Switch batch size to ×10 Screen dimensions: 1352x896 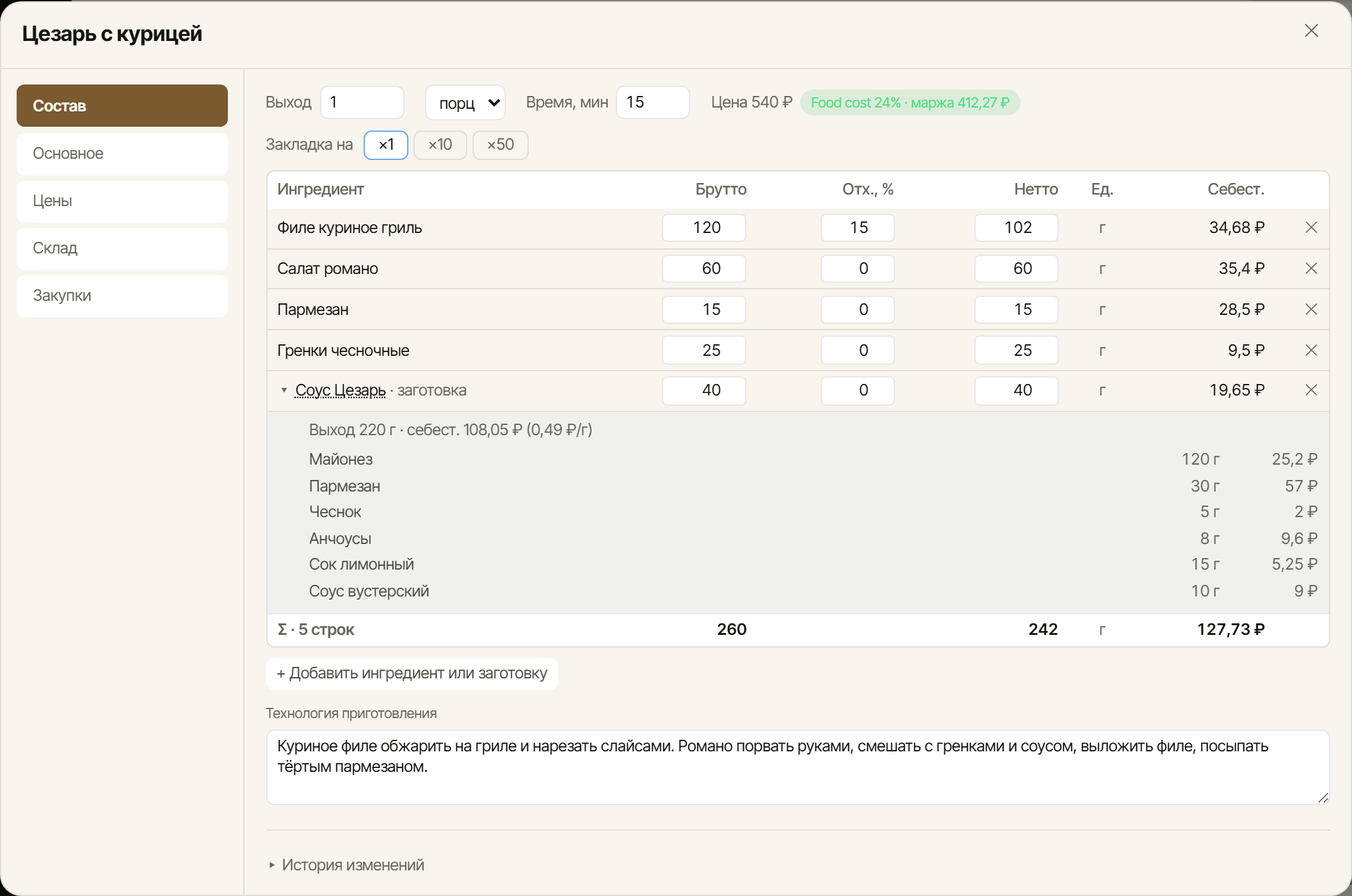pyautogui.click(x=440, y=145)
